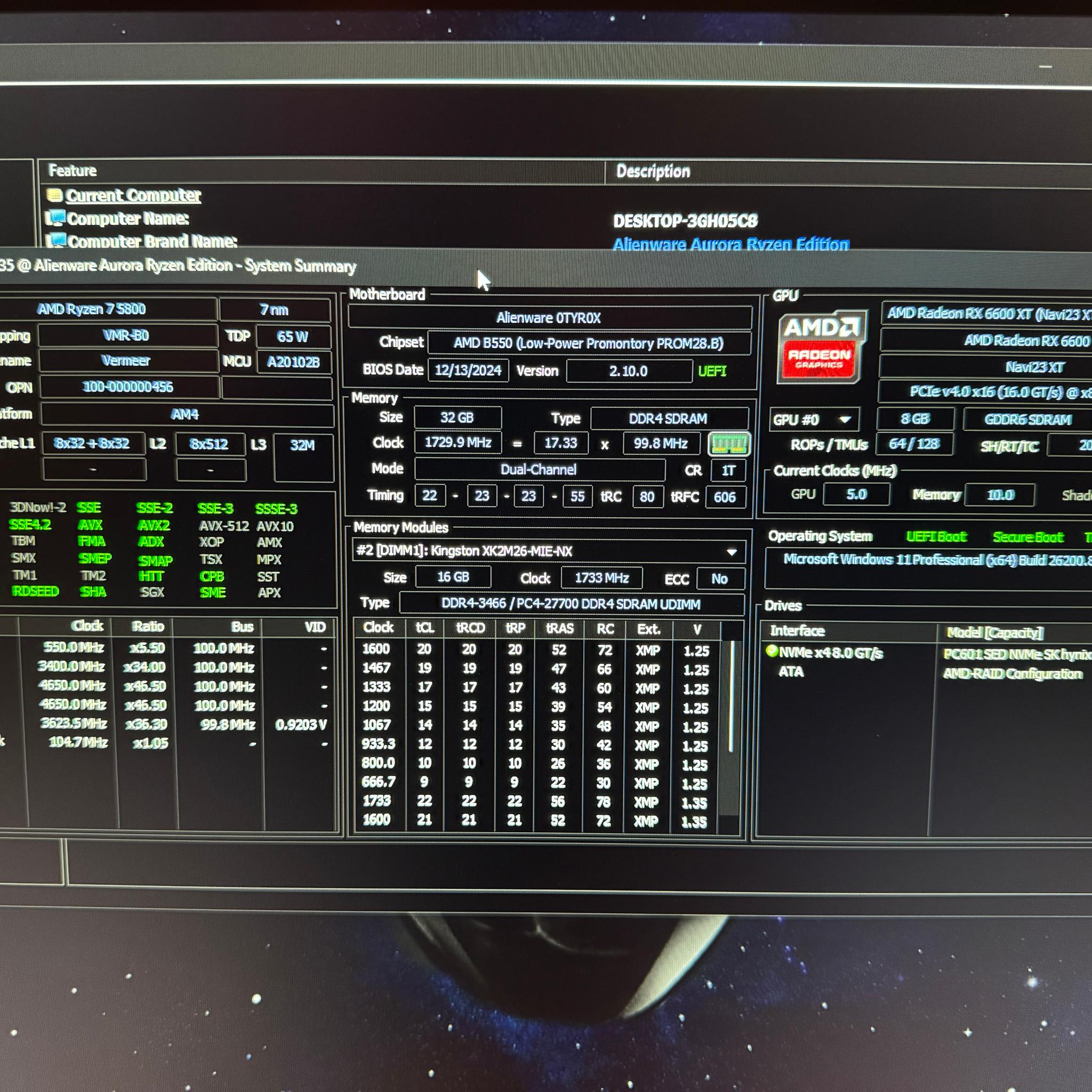Click the 1.35 voltage in 1733 row
This screenshot has height=1092, width=1092.
click(x=694, y=803)
